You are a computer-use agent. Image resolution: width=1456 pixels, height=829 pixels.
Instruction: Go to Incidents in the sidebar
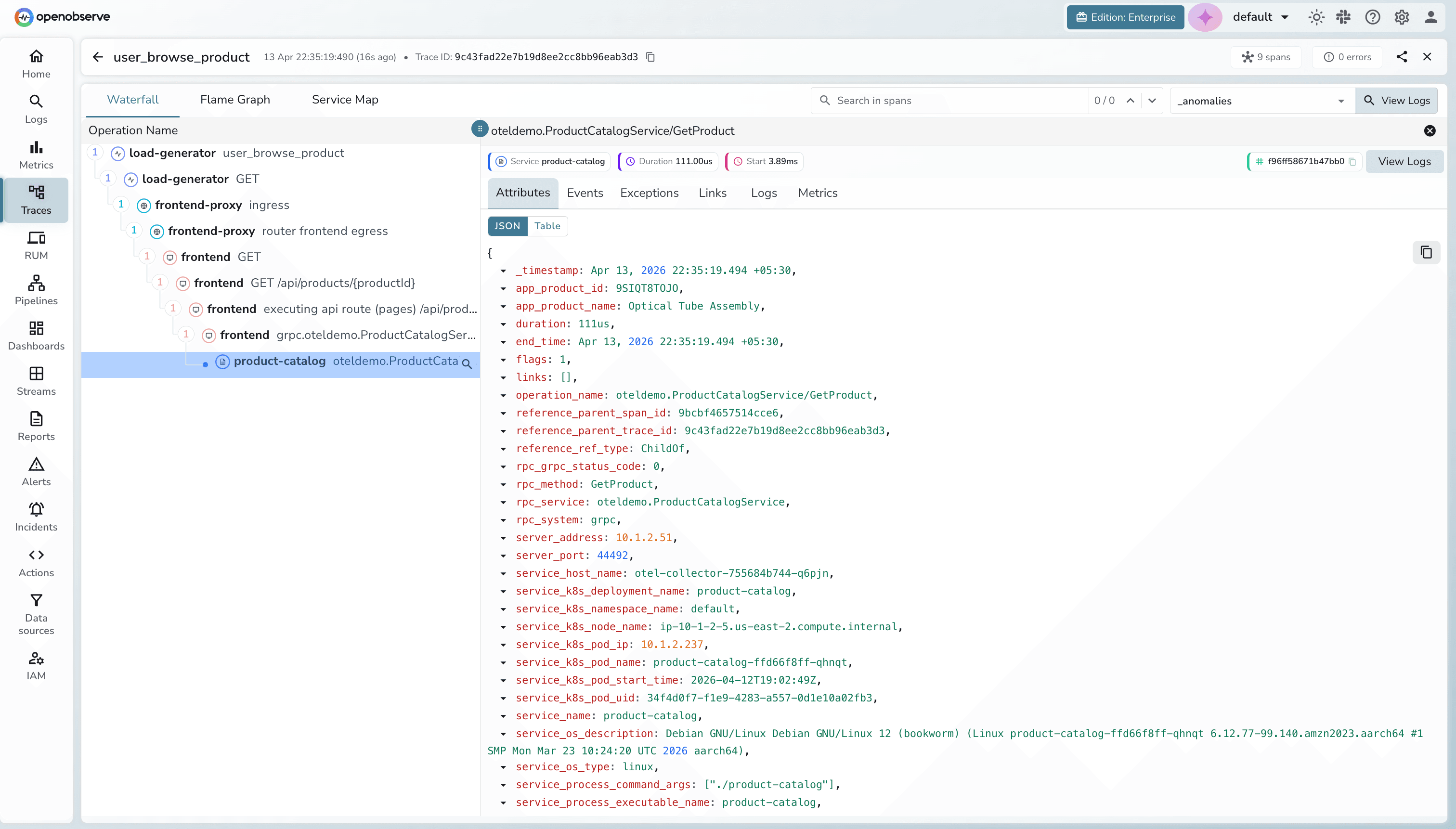click(36, 517)
